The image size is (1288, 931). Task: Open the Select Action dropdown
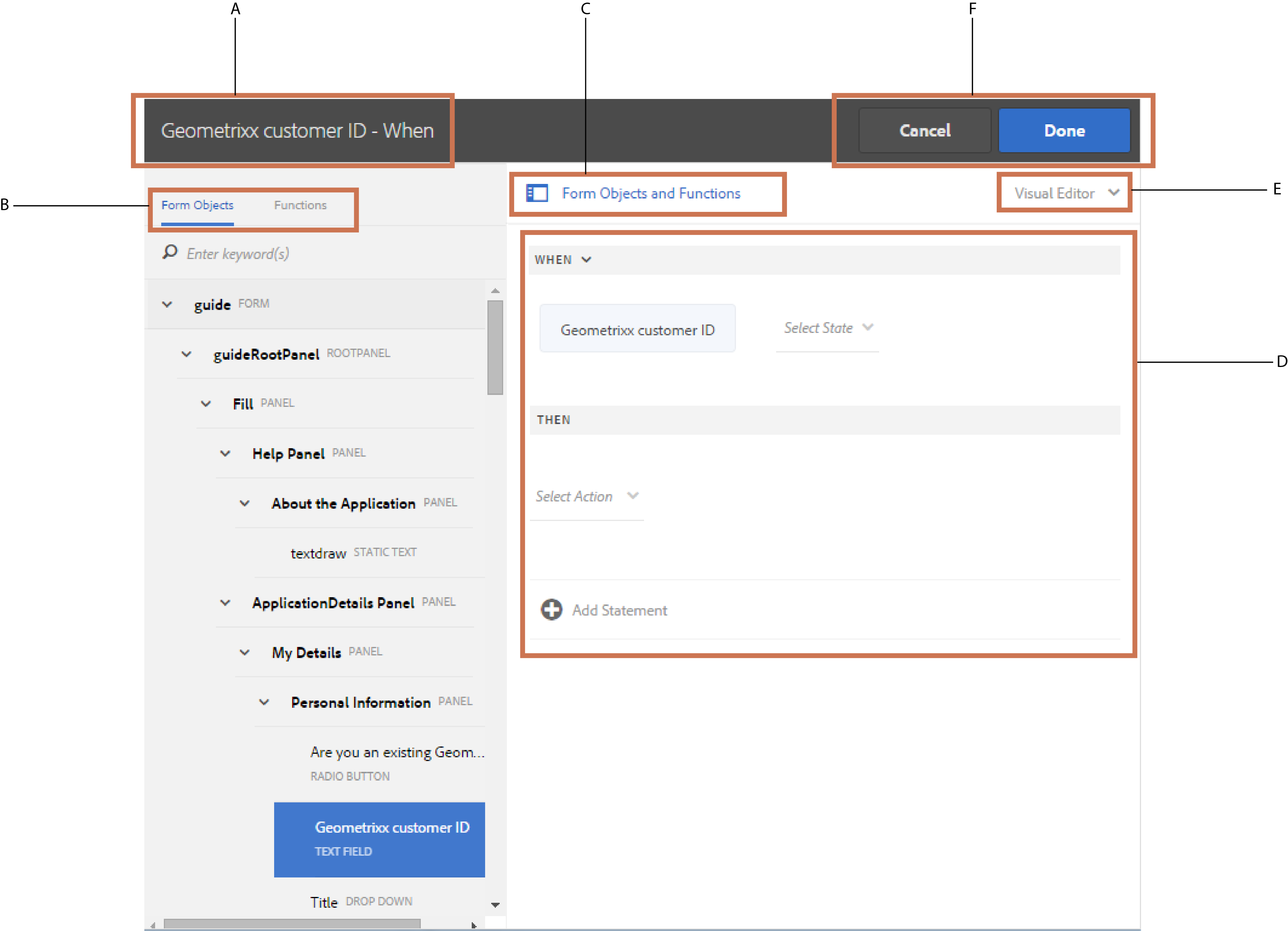(587, 496)
